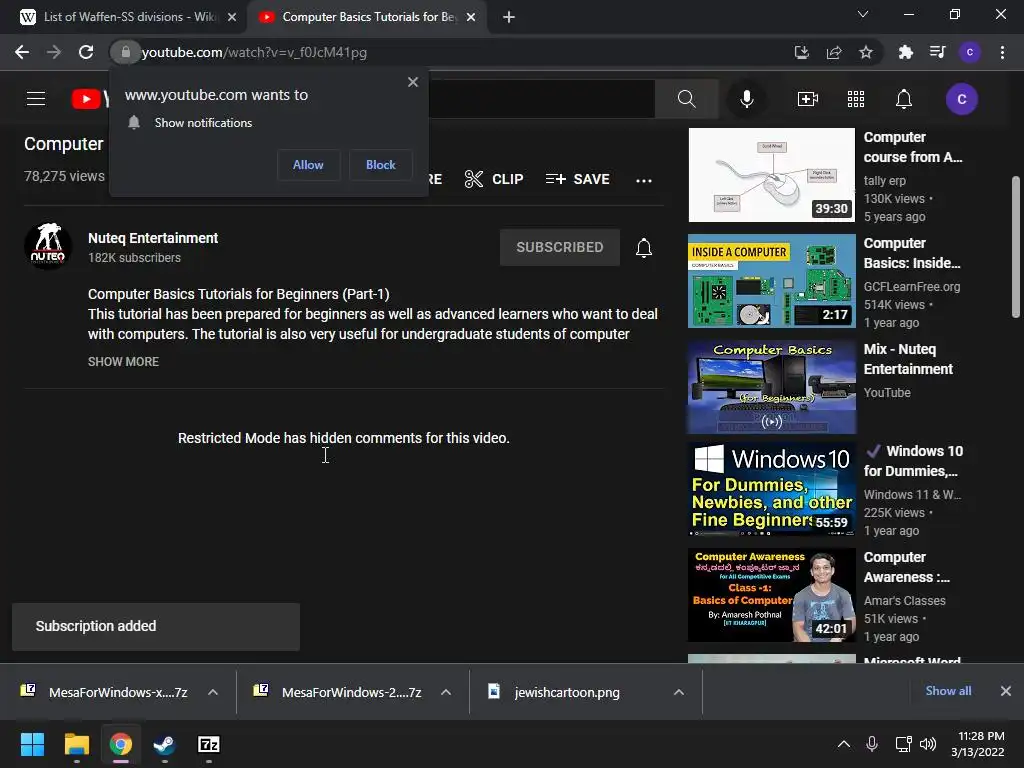Open YouTube notifications bell in header
The height and width of the screenshot is (768, 1024).
point(903,99)
